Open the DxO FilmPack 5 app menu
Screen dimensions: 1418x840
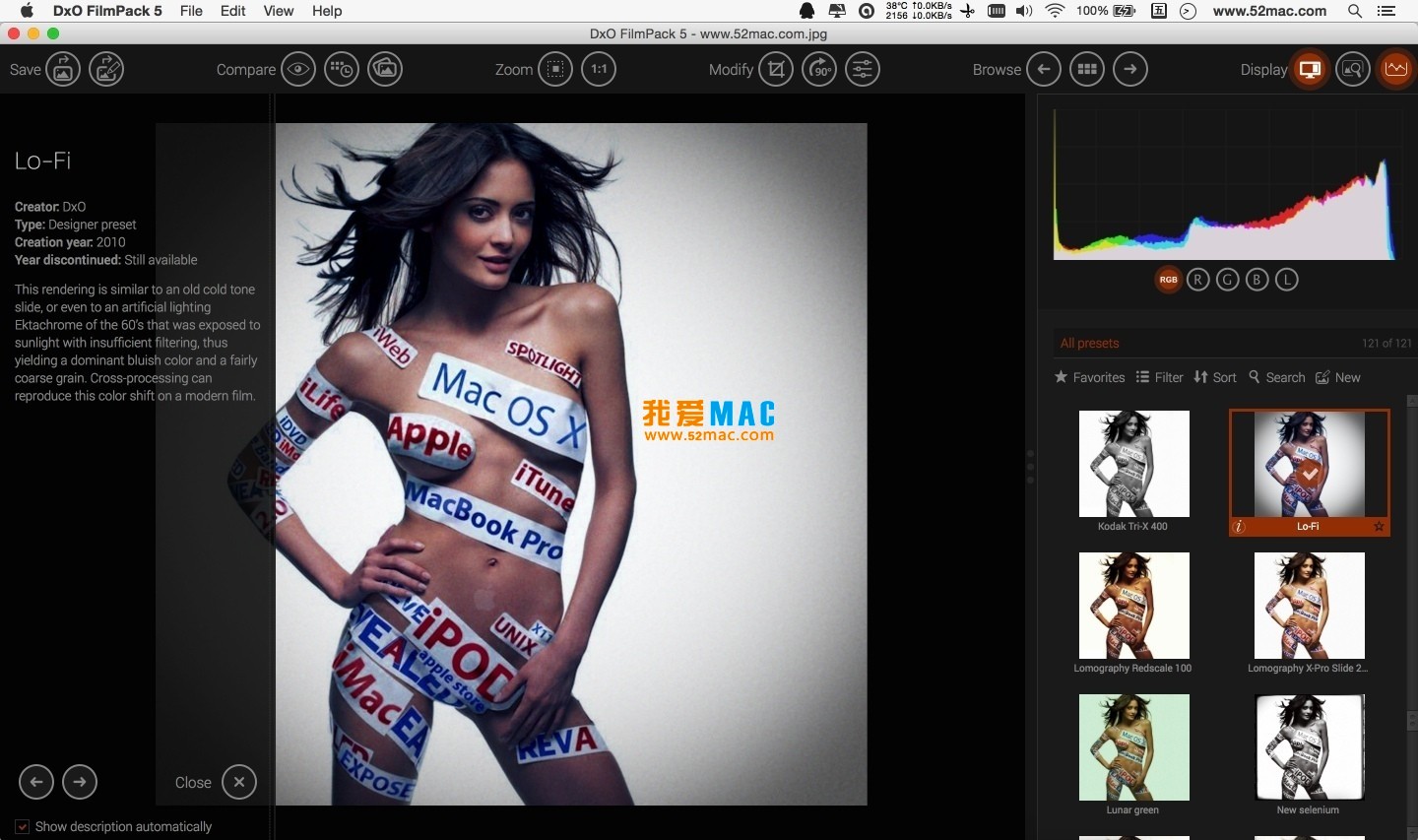pos(107,11)
